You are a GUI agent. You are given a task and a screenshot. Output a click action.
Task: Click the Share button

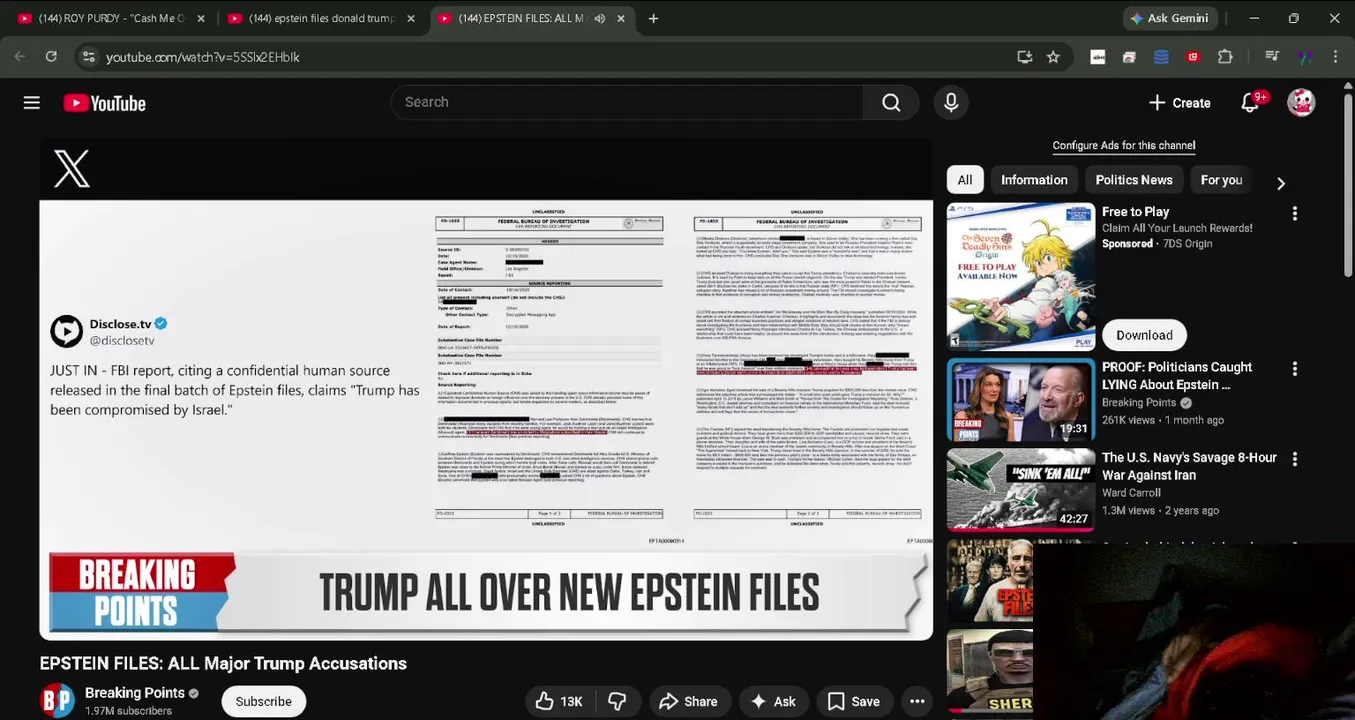pos(688,701)
